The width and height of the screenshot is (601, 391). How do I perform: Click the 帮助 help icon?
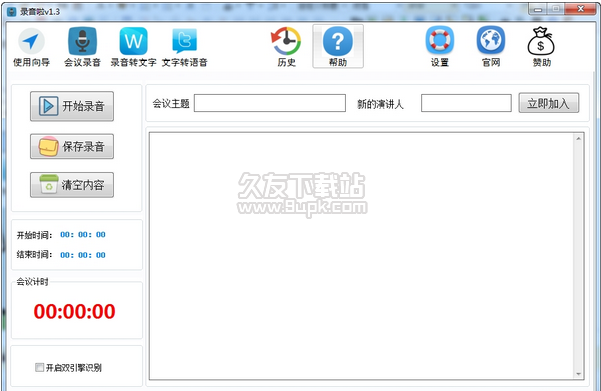[338, 47]
